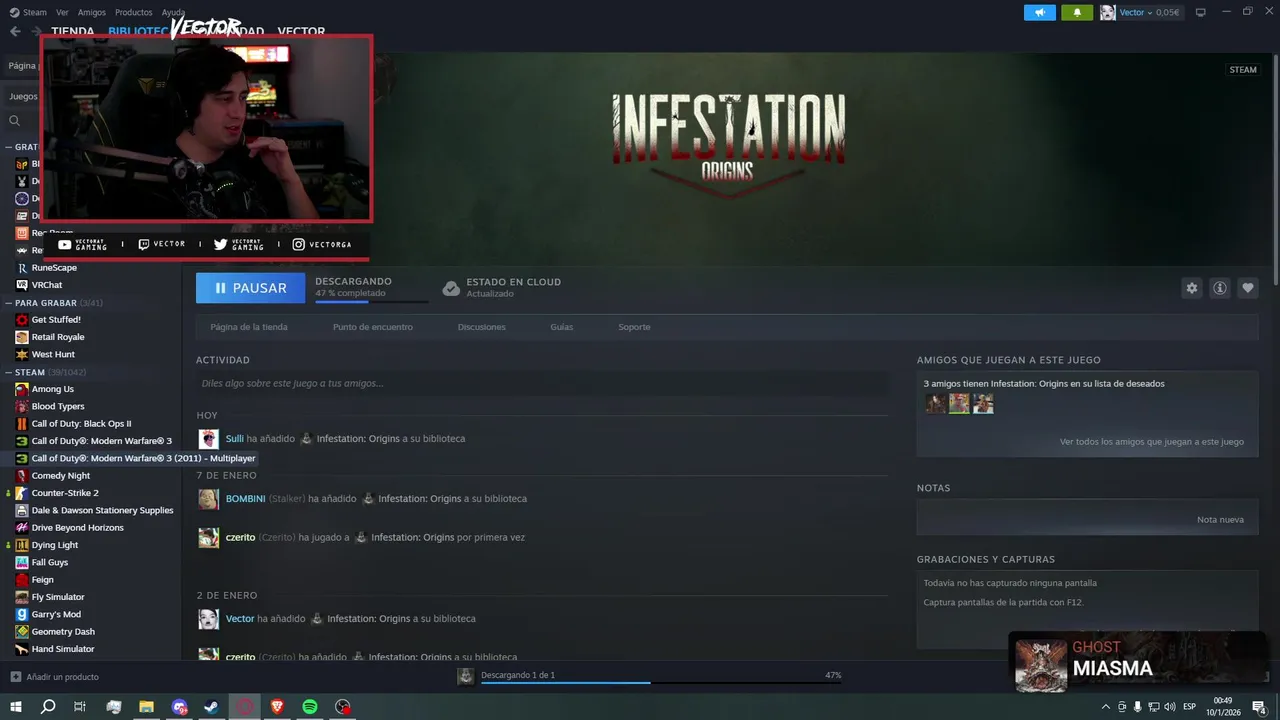This screenshot has height=720, width=1280.
Task: Click the library search magnifier icon
Action: [15, 121]
